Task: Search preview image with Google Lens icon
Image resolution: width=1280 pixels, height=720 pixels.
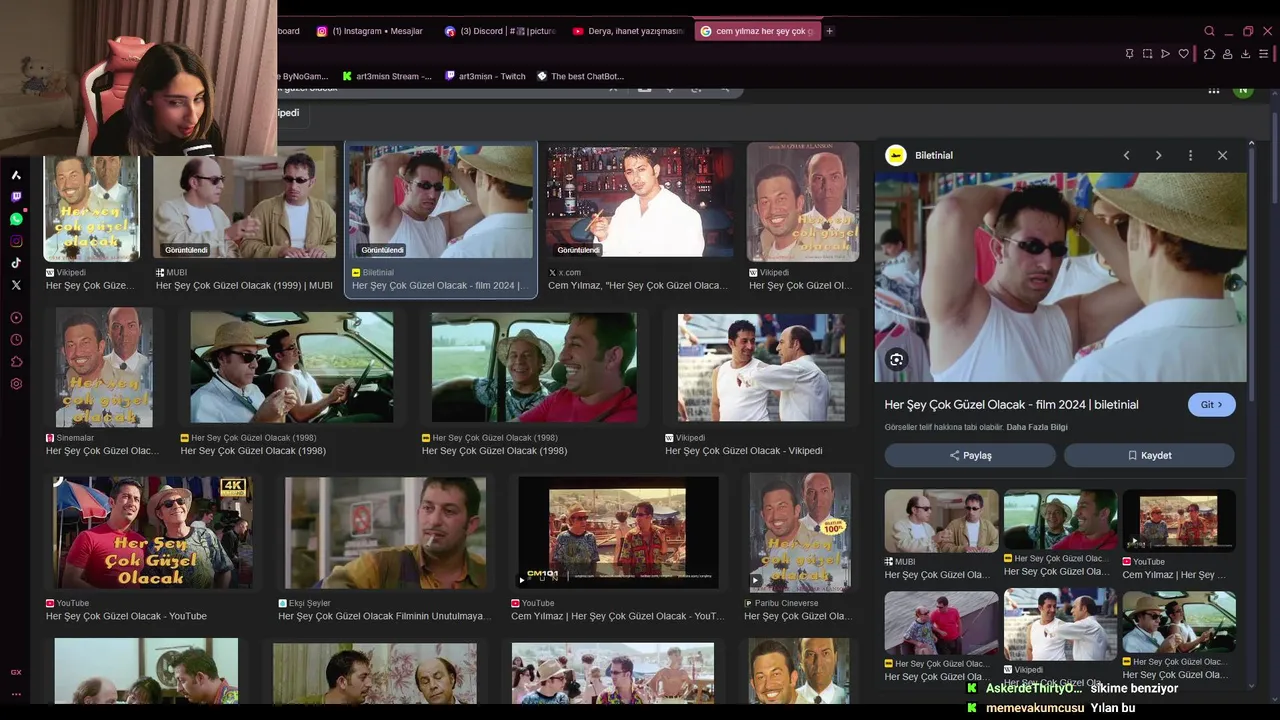Action: pyautogui.click(x=896, y=360)
